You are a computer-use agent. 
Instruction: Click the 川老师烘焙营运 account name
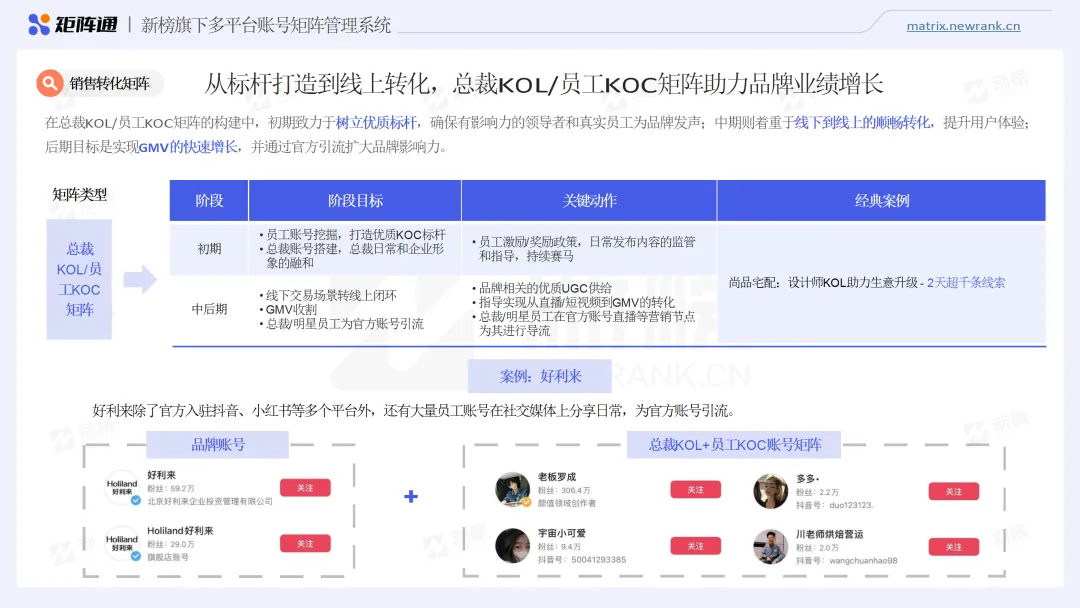[x=829, y=534]
